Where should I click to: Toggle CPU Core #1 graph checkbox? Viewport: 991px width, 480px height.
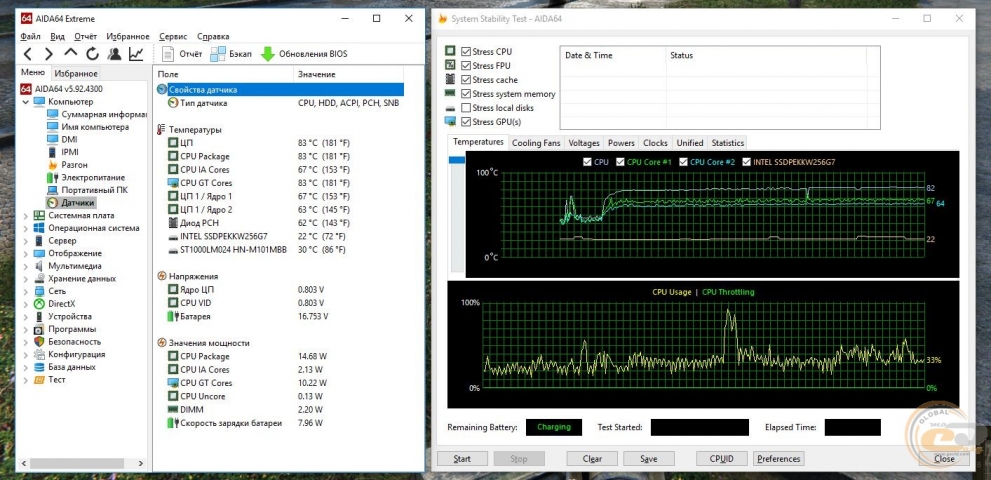click(620, 162)
